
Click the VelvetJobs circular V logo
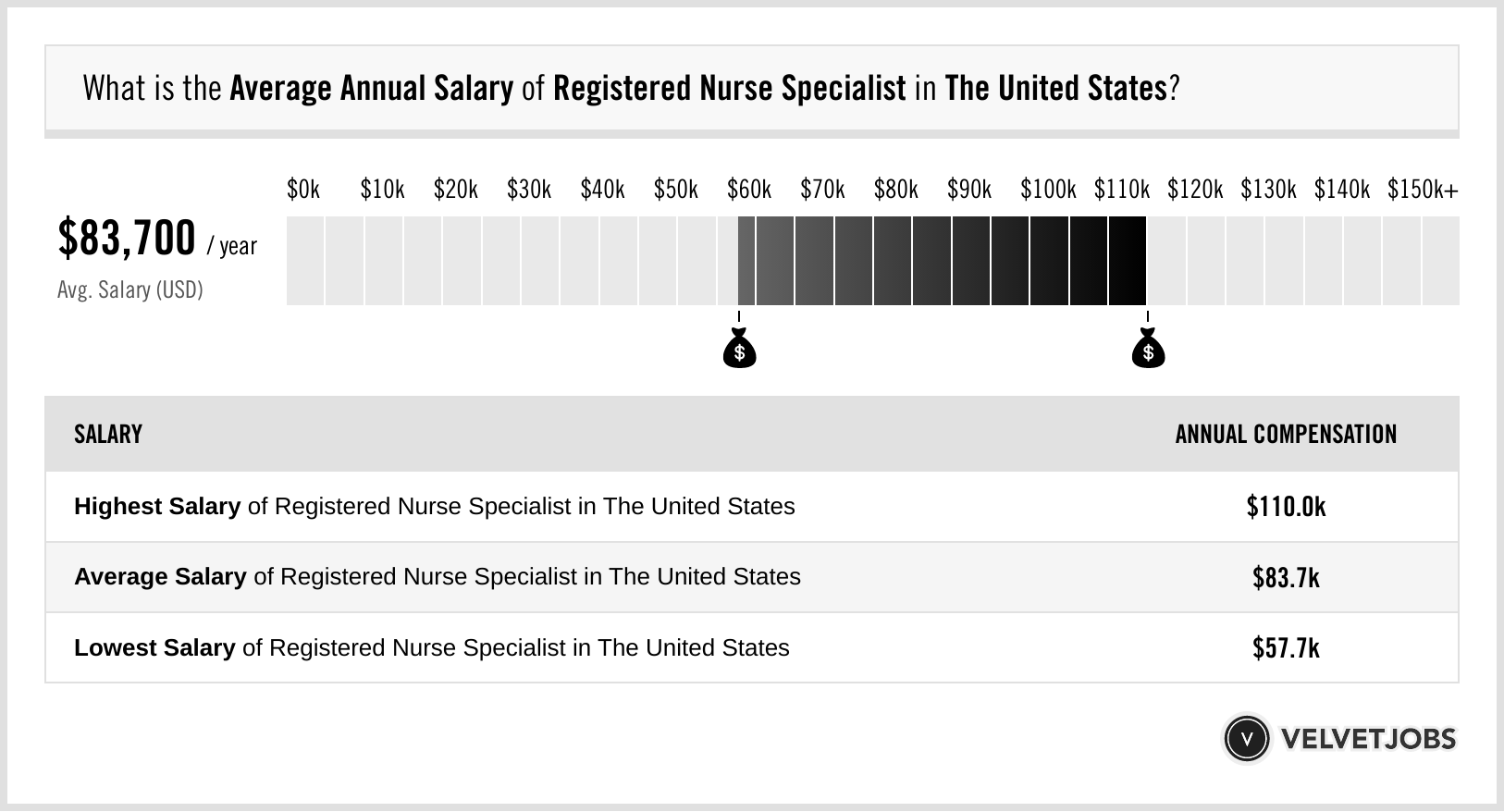click(1246, 739)
